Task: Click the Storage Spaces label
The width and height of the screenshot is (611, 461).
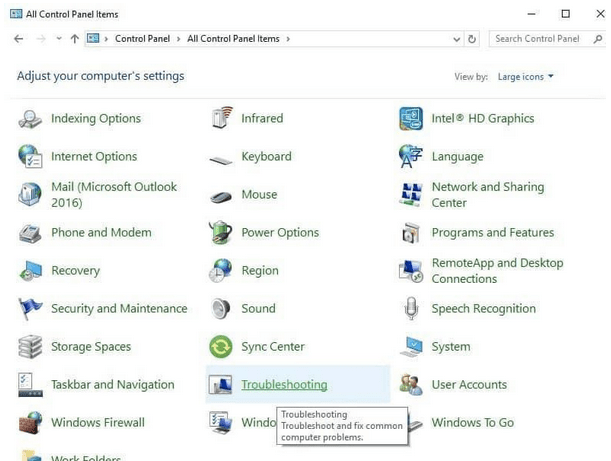Action: click(91, 346)
